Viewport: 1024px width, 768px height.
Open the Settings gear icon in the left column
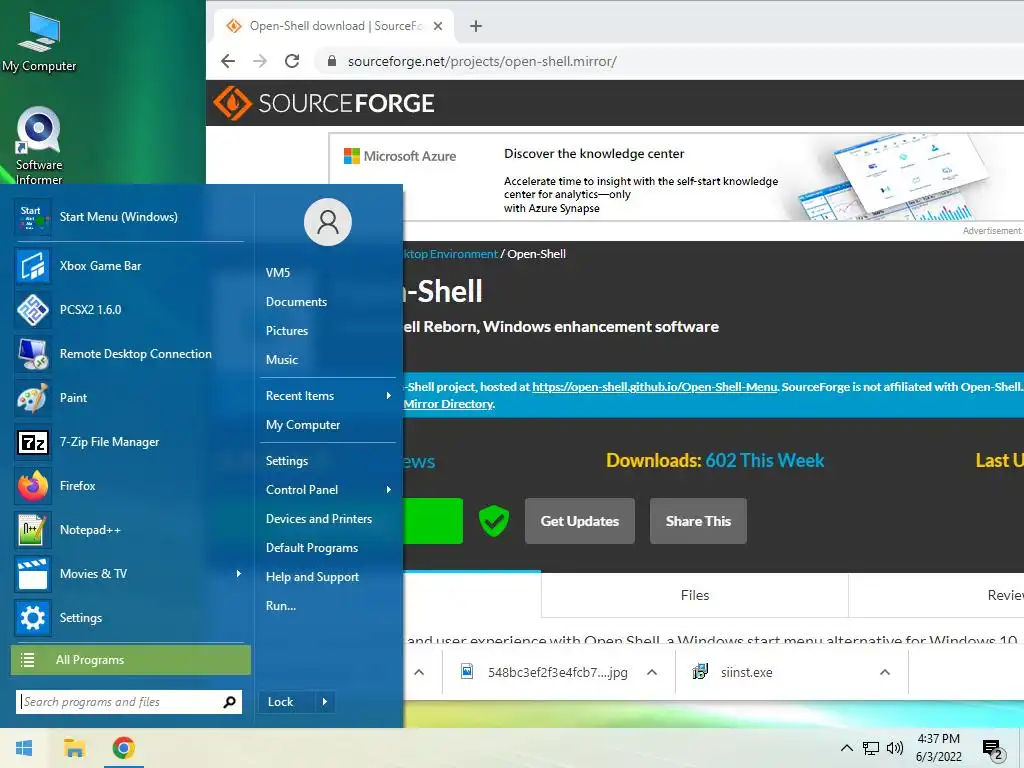[x=33, y=618]
